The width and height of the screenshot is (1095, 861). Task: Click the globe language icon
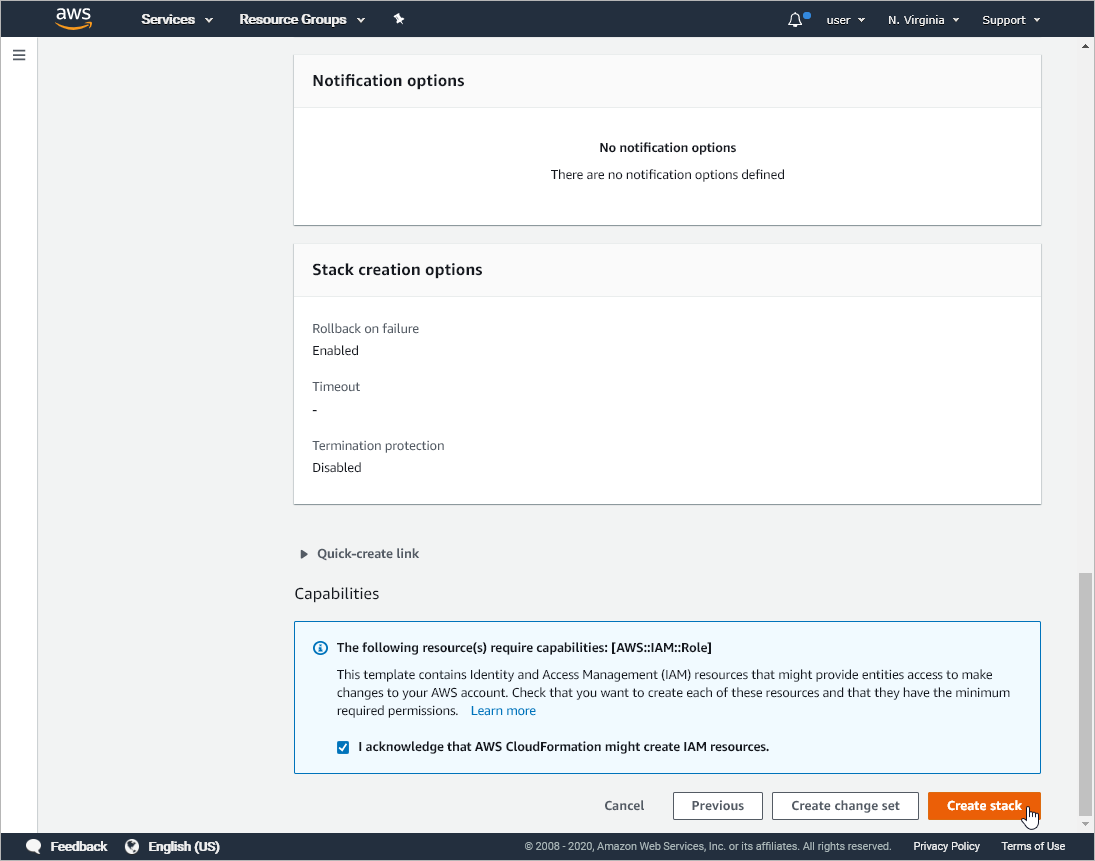[131, 846]
